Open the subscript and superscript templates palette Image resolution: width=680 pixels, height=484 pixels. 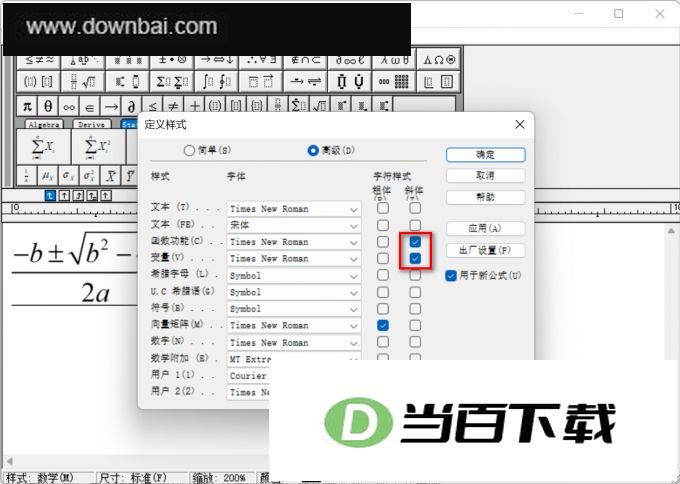(128, 82)
